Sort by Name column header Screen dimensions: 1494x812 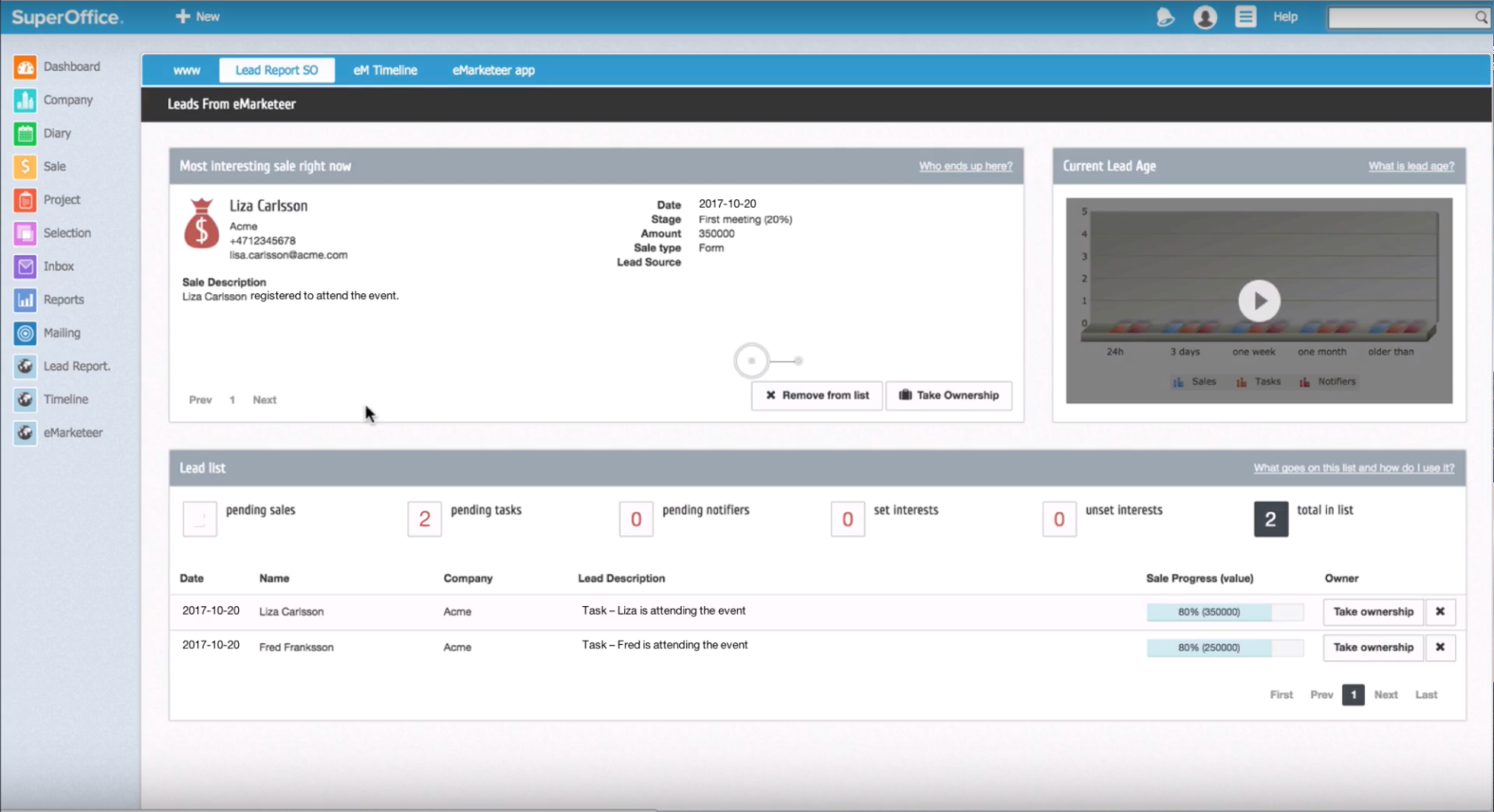tap(275, 578)
